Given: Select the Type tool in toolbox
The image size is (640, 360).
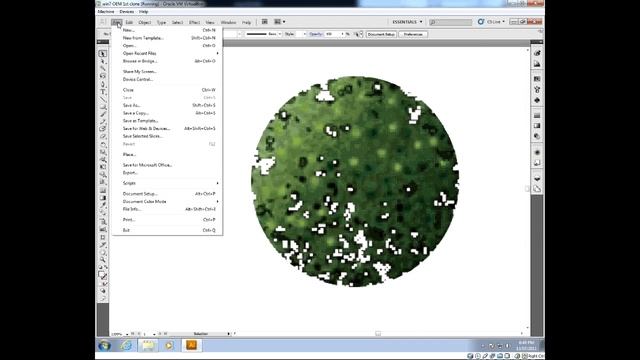Looking at the screenshot, I should point(103,92).
